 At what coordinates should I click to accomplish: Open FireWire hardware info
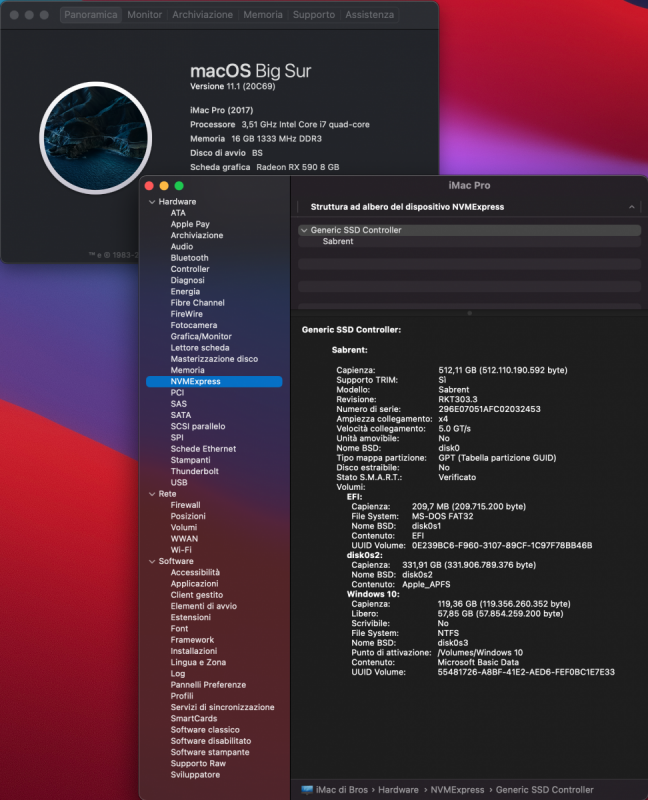coord(186,314)
